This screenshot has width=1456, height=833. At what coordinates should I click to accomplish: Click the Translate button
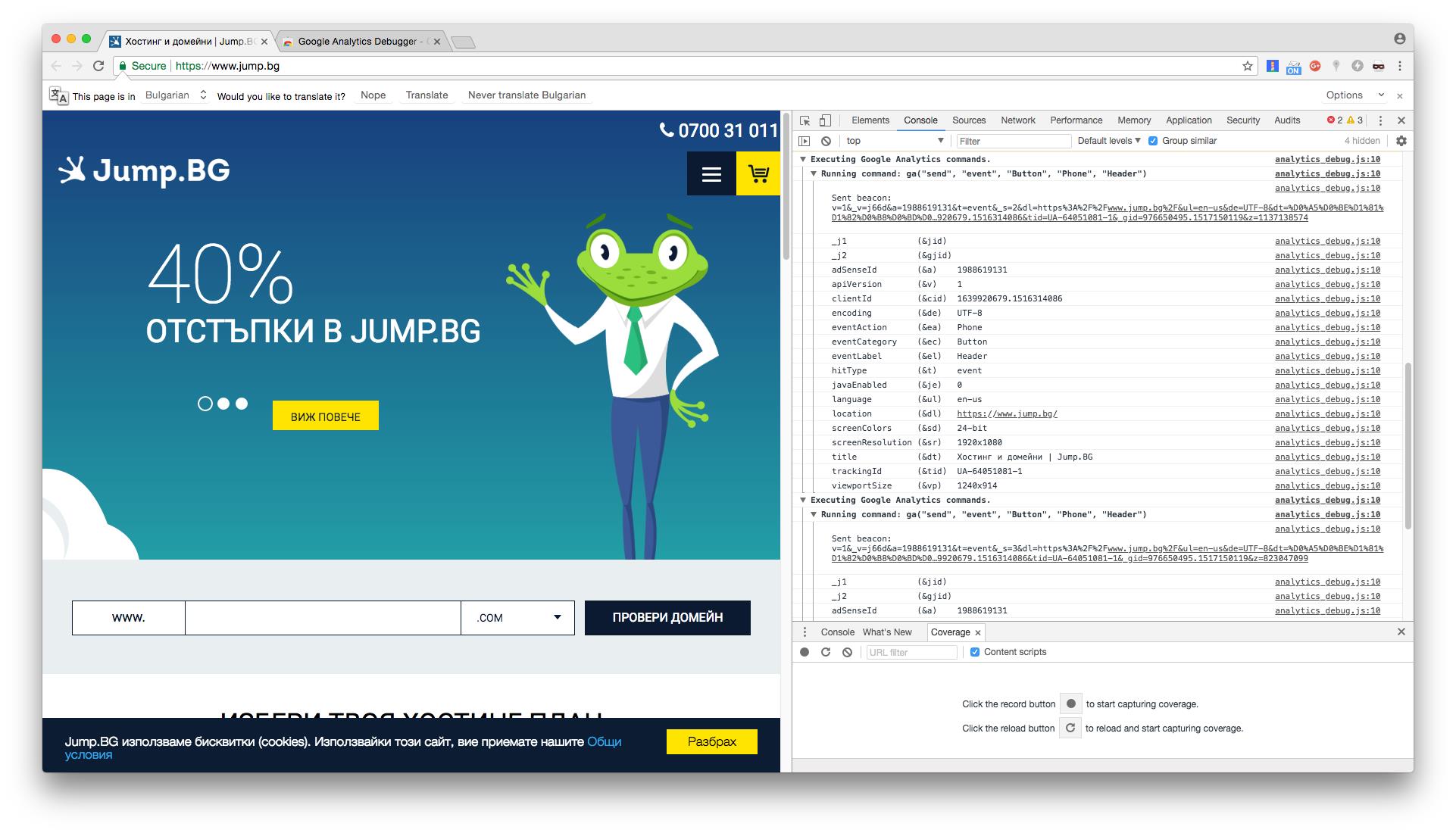click(426, 95)
